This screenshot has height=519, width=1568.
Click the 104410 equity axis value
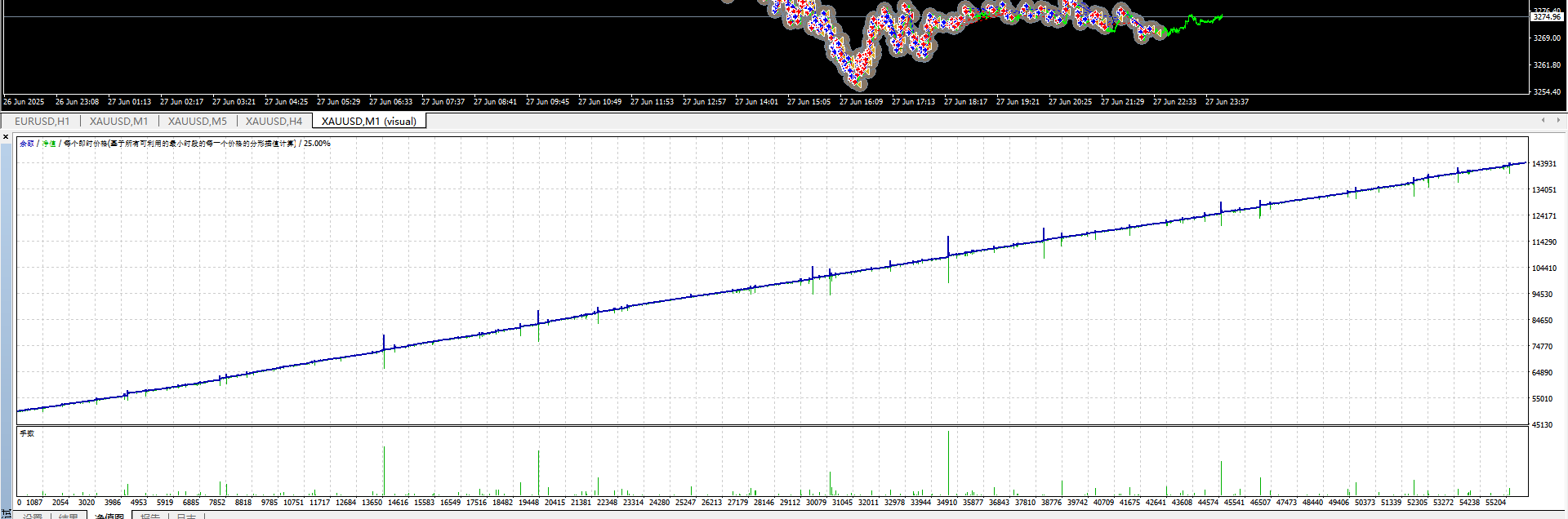point(1544,268)
